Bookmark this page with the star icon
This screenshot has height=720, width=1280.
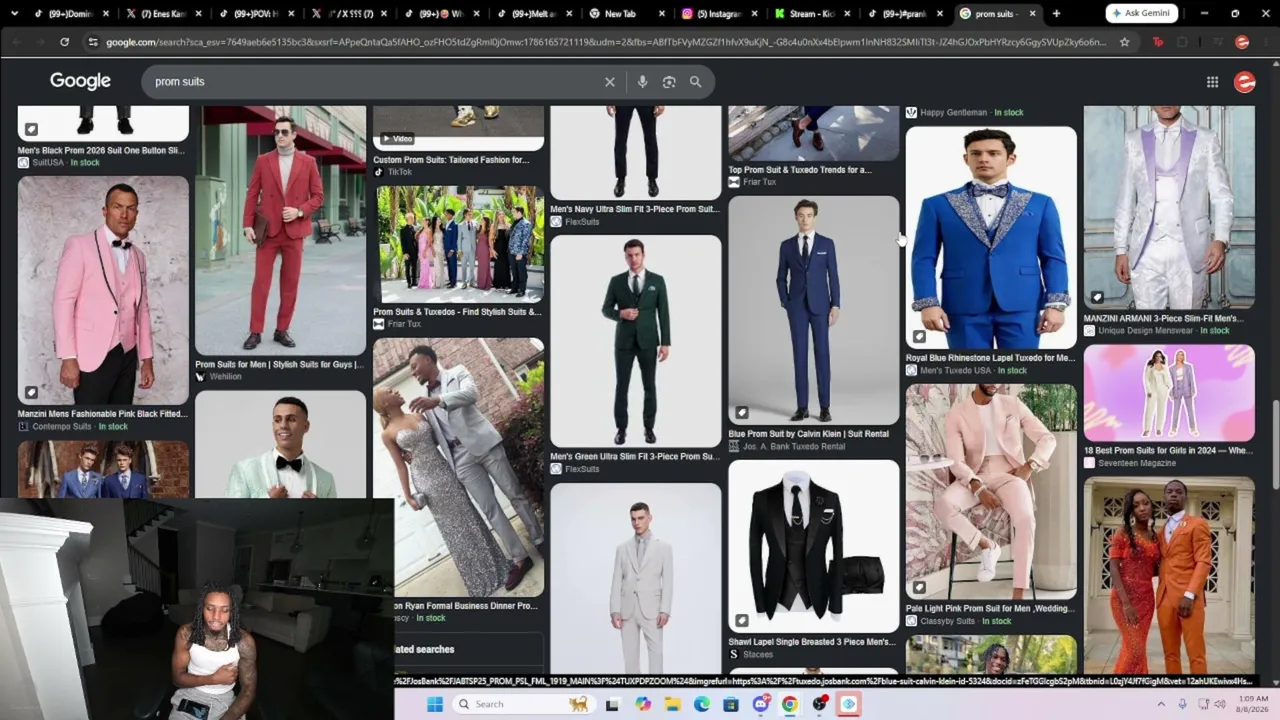(x=1124, y=42)
